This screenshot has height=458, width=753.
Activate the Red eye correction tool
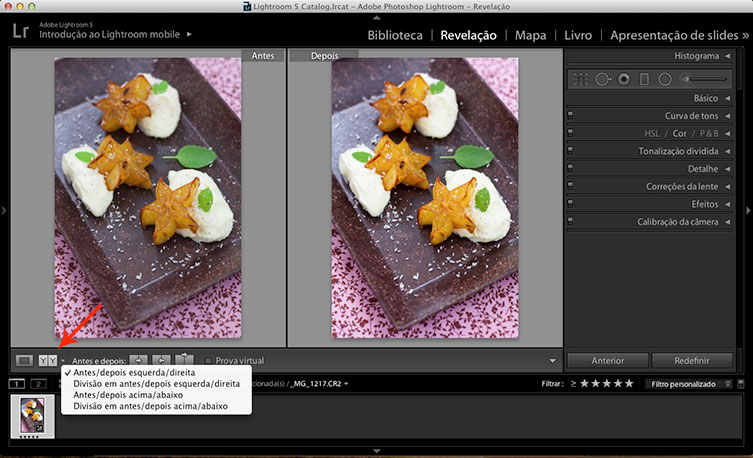623,78
